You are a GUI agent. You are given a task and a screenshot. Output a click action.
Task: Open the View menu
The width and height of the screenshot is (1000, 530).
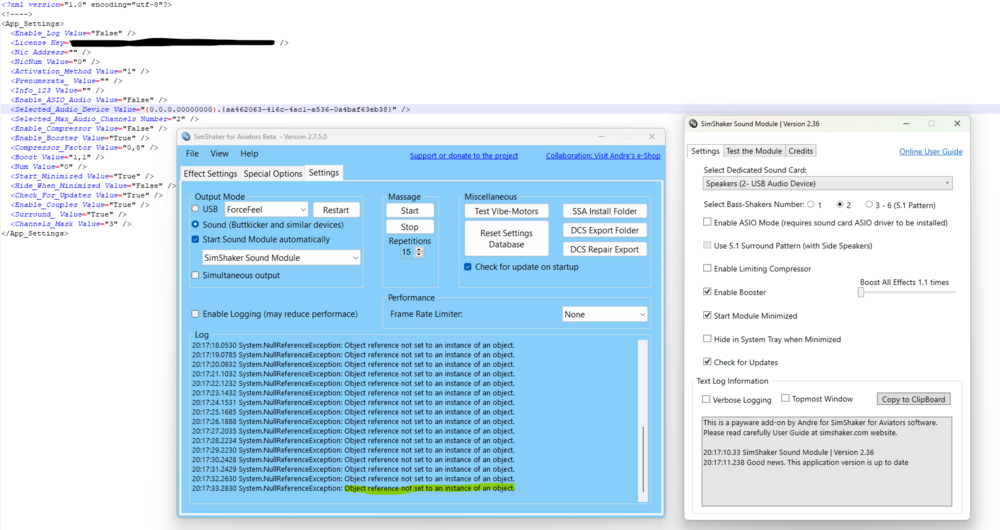[x=219, y=154]
